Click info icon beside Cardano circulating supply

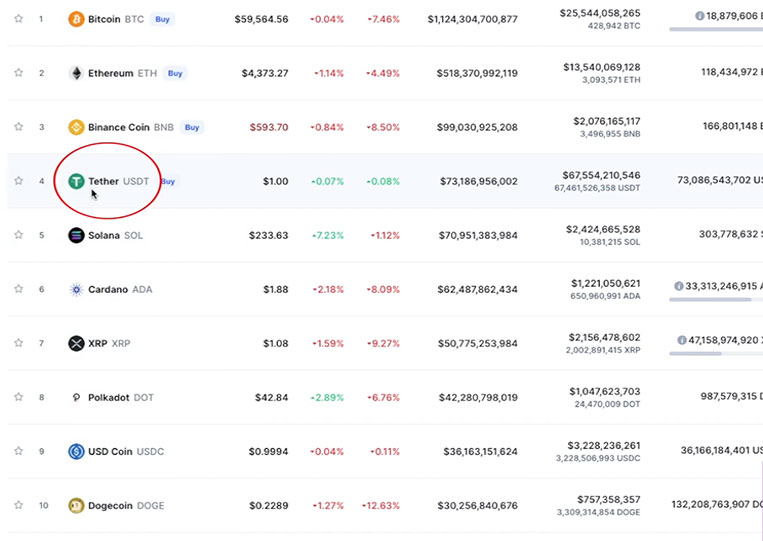678,286
